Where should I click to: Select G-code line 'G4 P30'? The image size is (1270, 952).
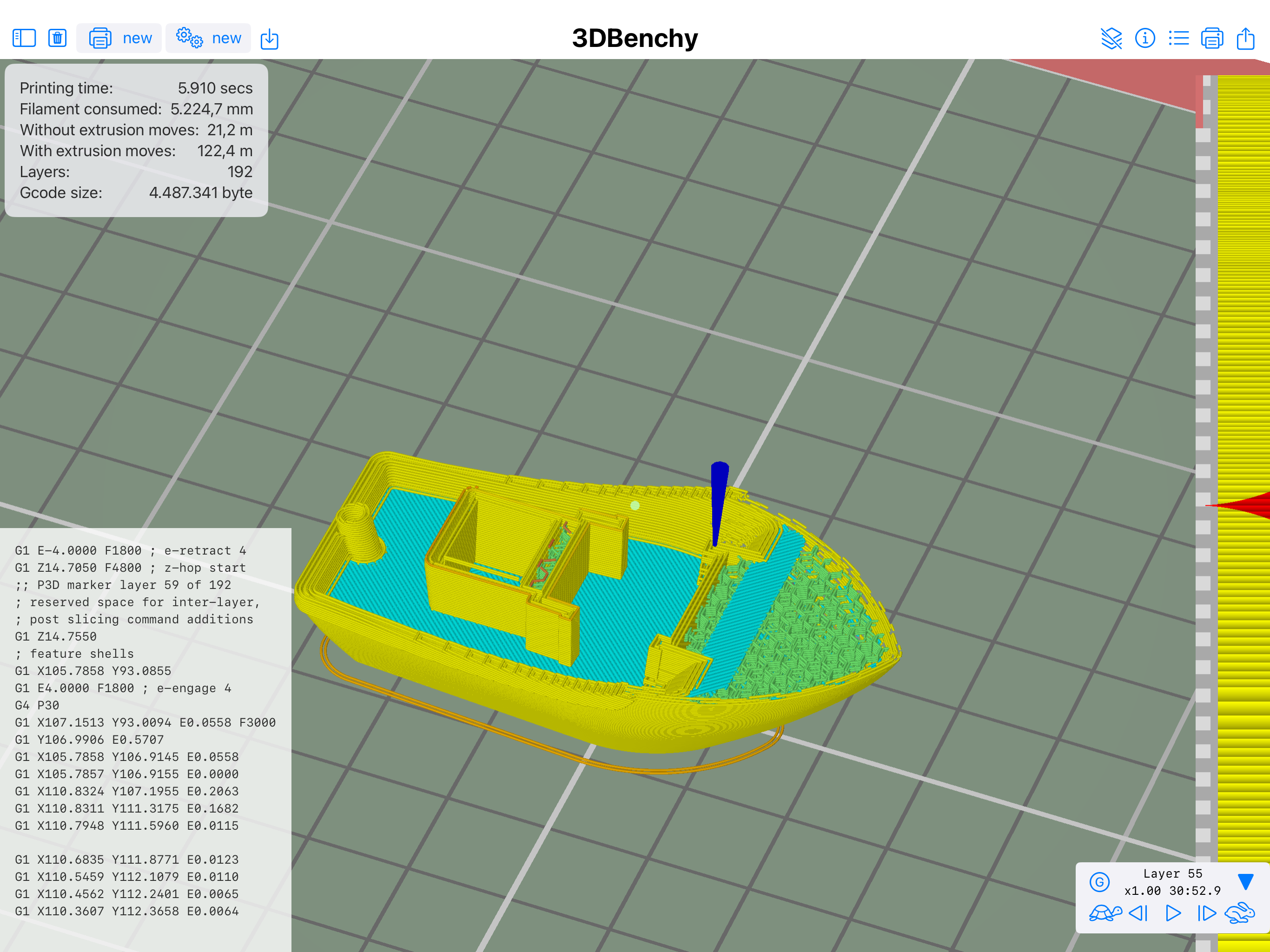tap(37, 705)
